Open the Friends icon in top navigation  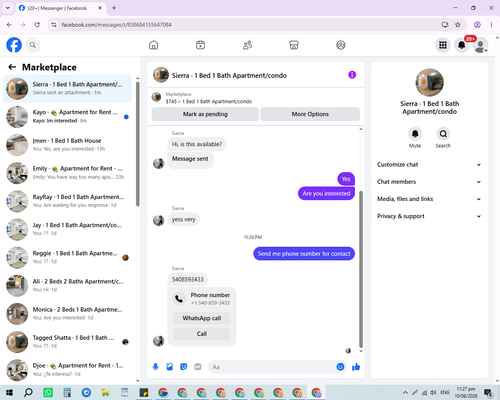coord(247,45)
